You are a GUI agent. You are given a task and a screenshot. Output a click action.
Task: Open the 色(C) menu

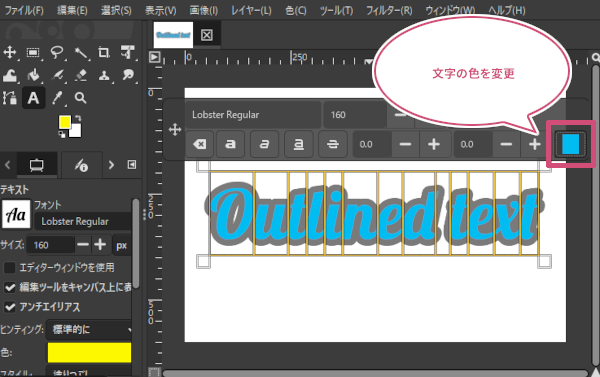click(296, 10)
